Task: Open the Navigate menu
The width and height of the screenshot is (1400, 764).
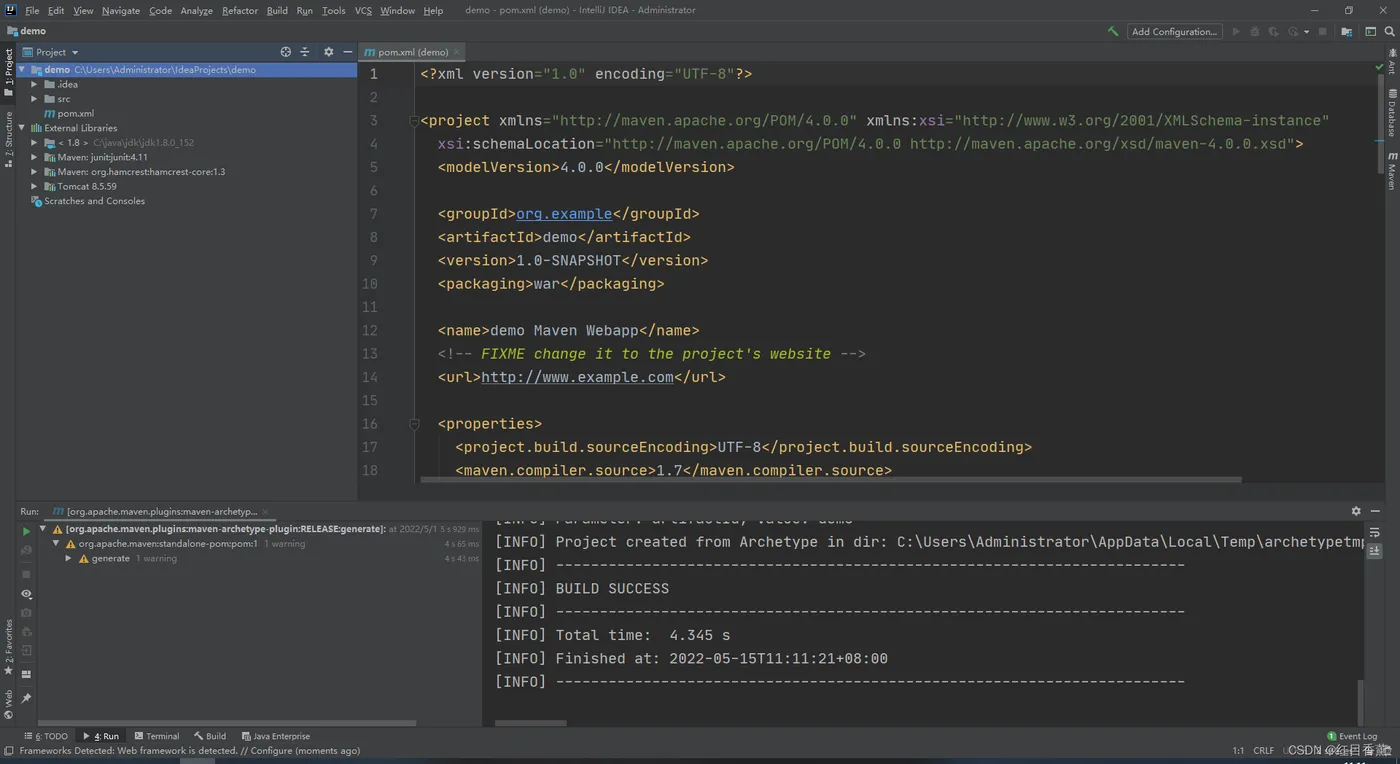Action: tap(120, 10)
